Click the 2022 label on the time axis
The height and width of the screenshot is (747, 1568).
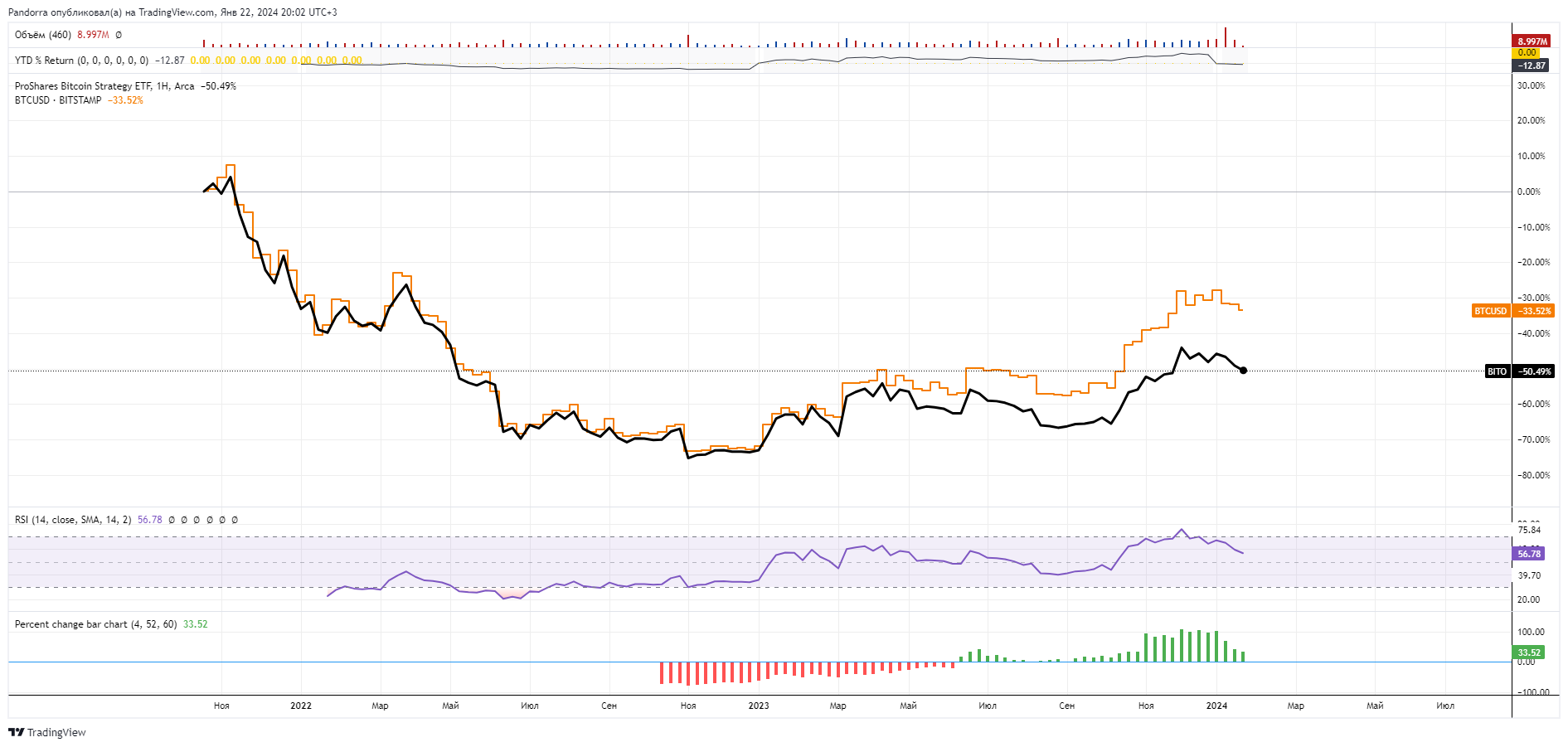click(x=301, y=706)
